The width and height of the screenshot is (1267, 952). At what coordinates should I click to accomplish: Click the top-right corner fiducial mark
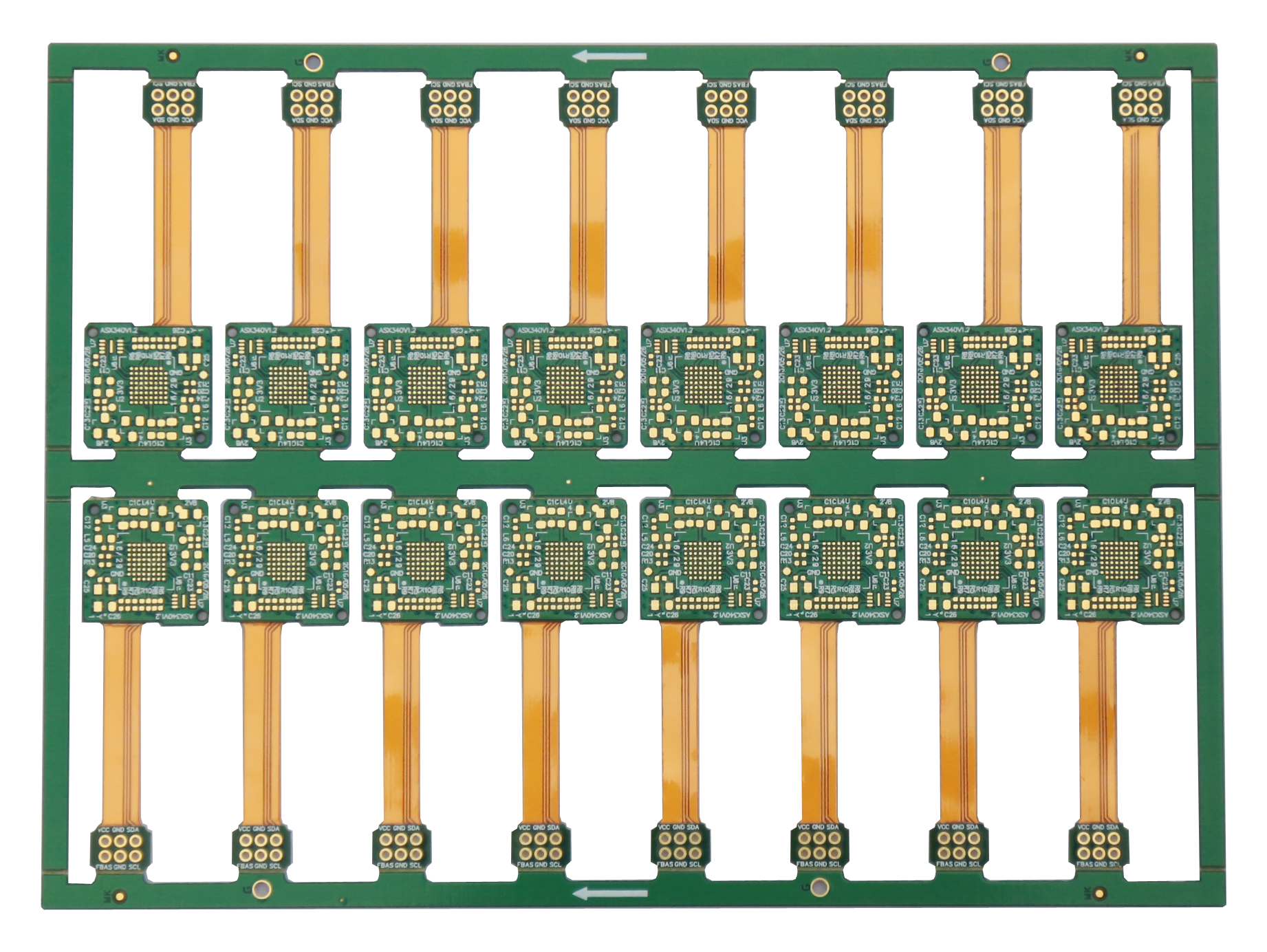tap(1140, 55)
